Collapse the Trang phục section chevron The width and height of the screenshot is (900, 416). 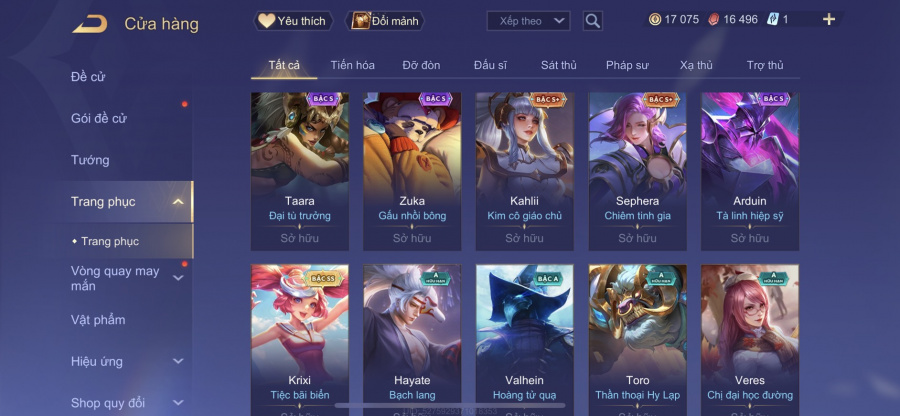tap(179, 201)
